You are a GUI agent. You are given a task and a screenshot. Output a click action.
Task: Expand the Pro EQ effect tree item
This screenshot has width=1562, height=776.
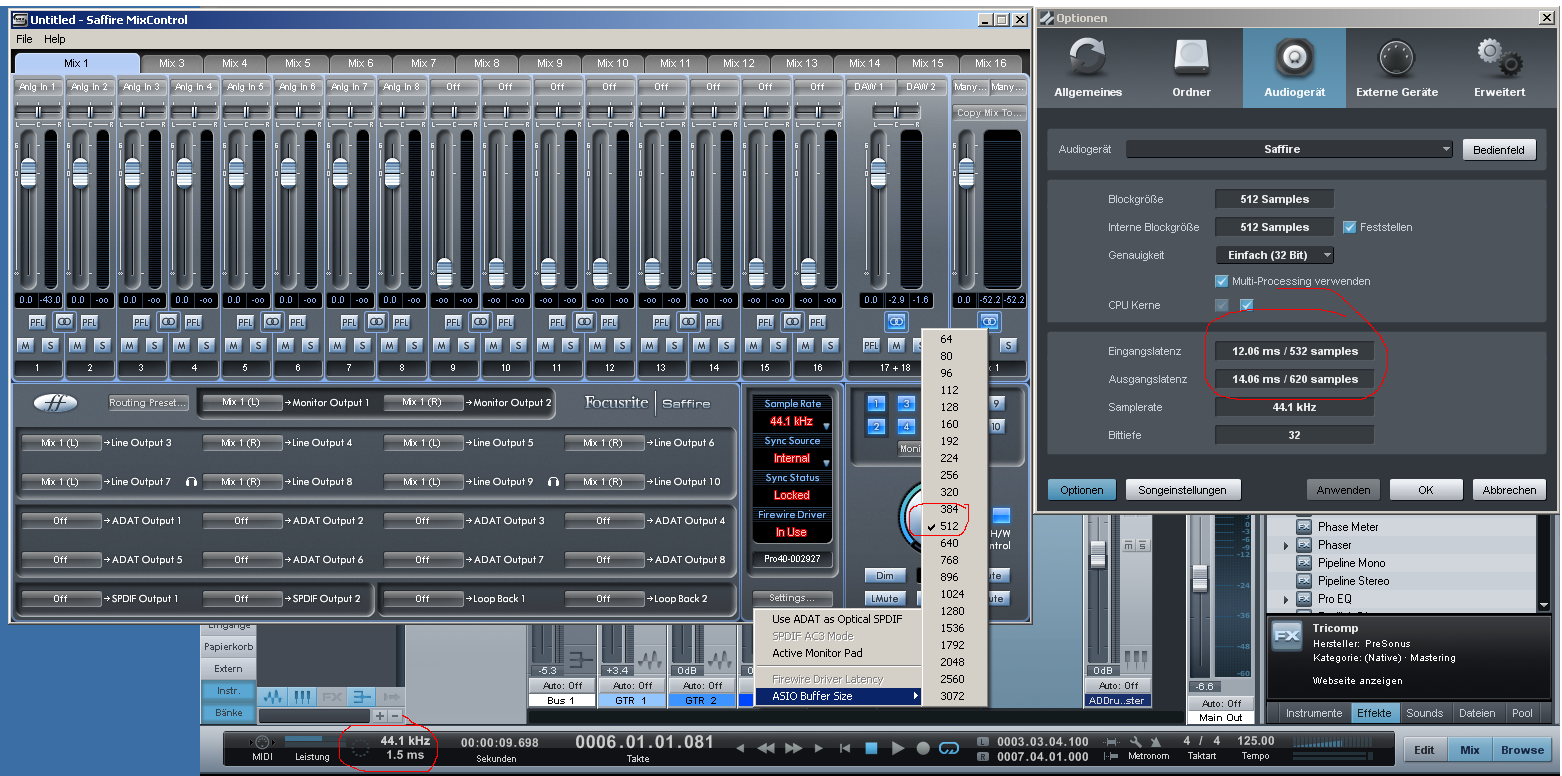[1286, 600]
